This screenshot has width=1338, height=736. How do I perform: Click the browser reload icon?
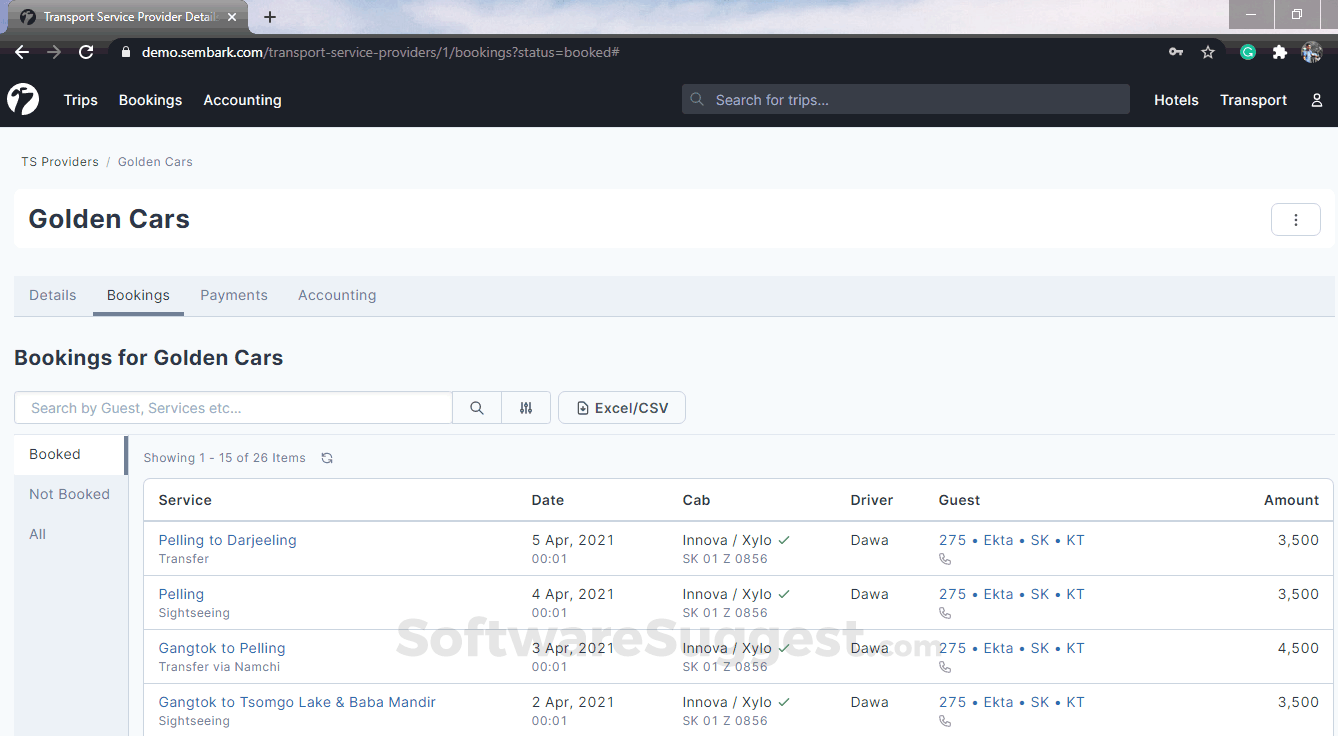tap(85, 51)
